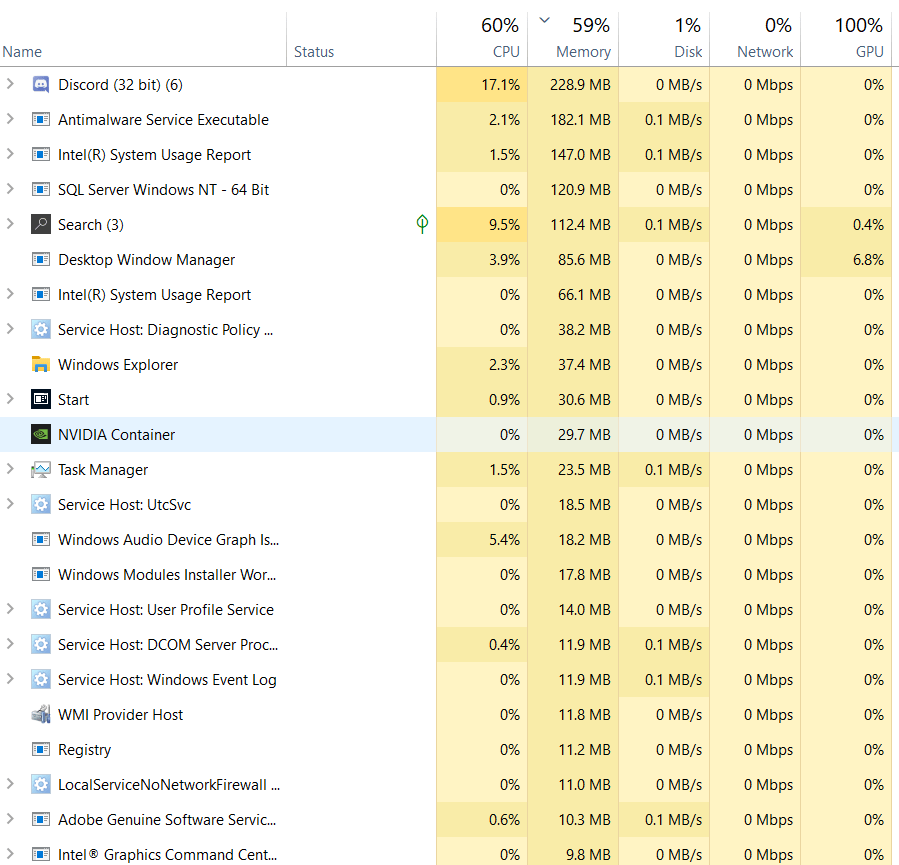Click the 120.9 MB memory value for SQL Server
This screenshot has width=899, height=865.
tap(580, 190)
